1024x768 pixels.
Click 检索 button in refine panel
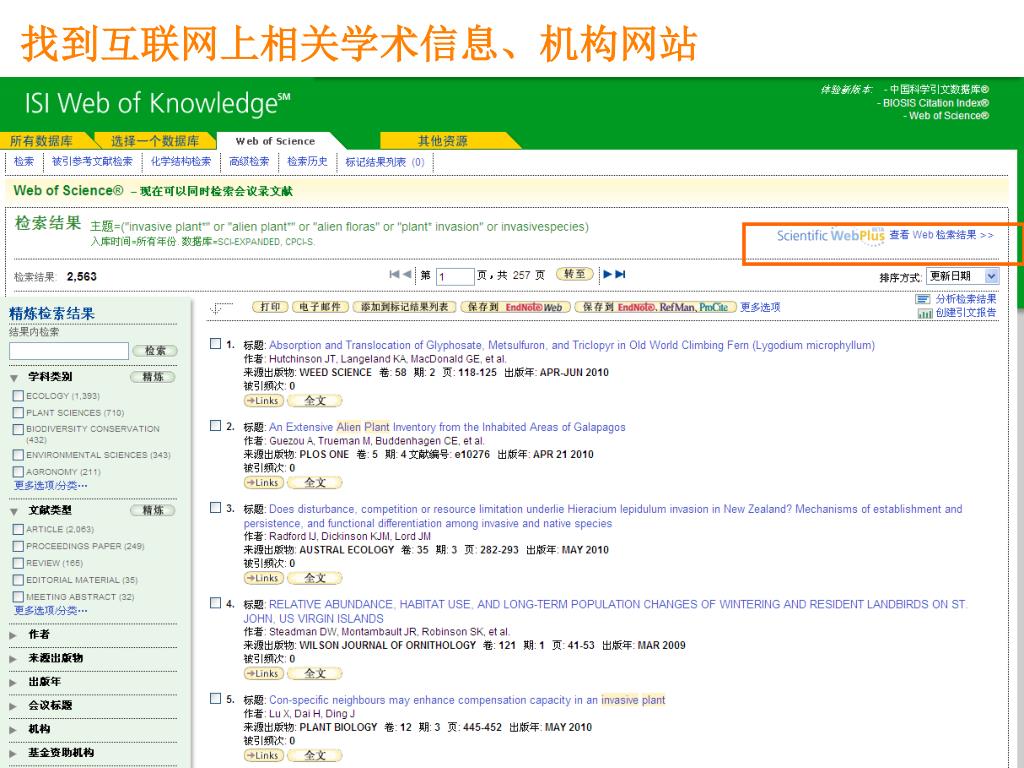pyautogui.click(x=155, y=351)
